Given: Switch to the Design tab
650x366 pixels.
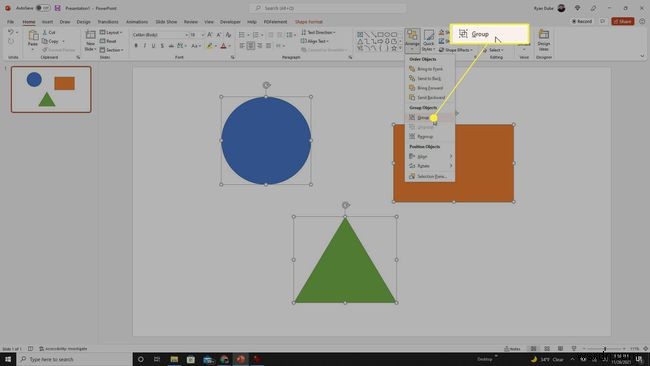Looking at the screenshot, I should click(x=83, y=22).
